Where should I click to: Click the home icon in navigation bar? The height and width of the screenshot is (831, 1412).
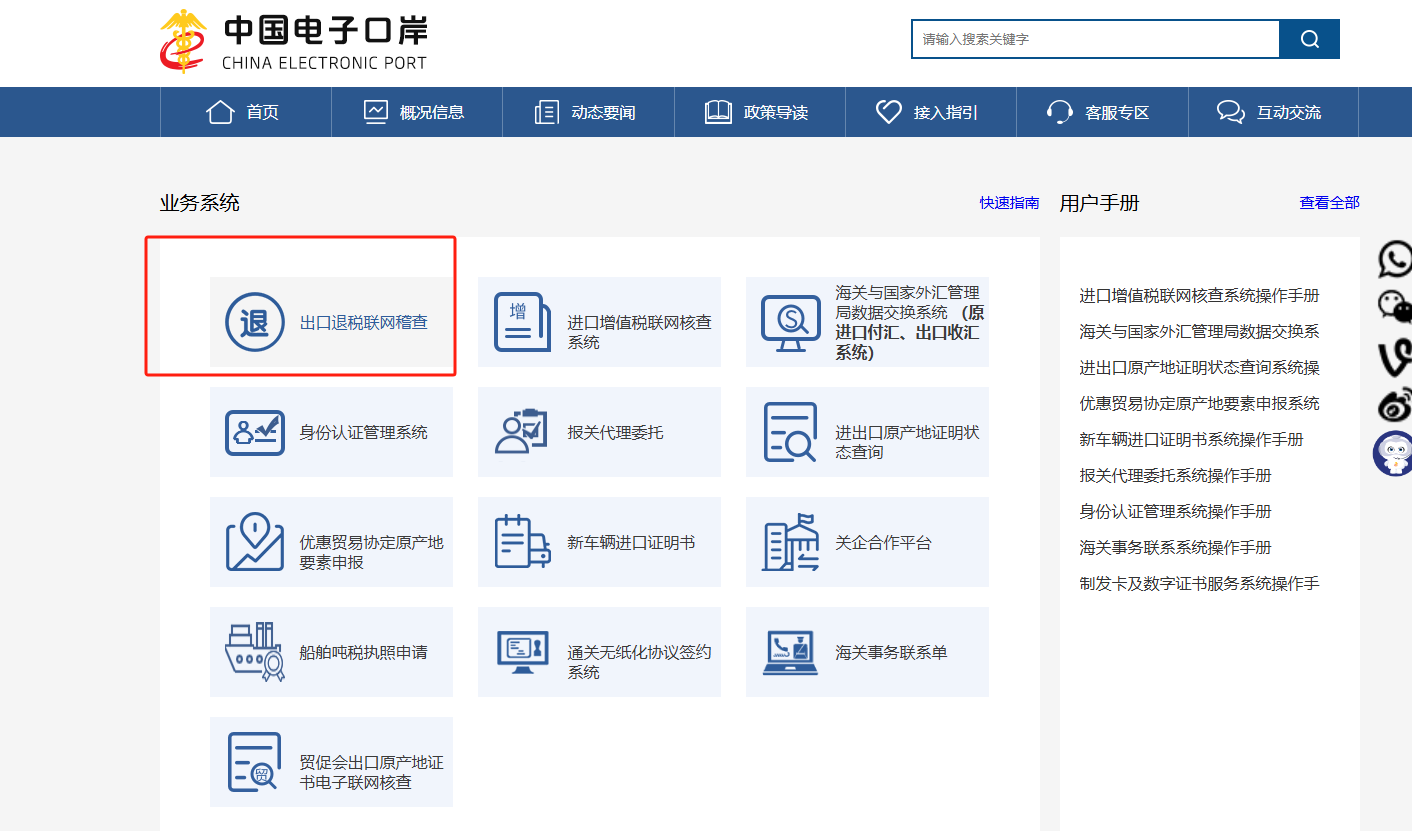pyautogui.click(x=220, y=112)
